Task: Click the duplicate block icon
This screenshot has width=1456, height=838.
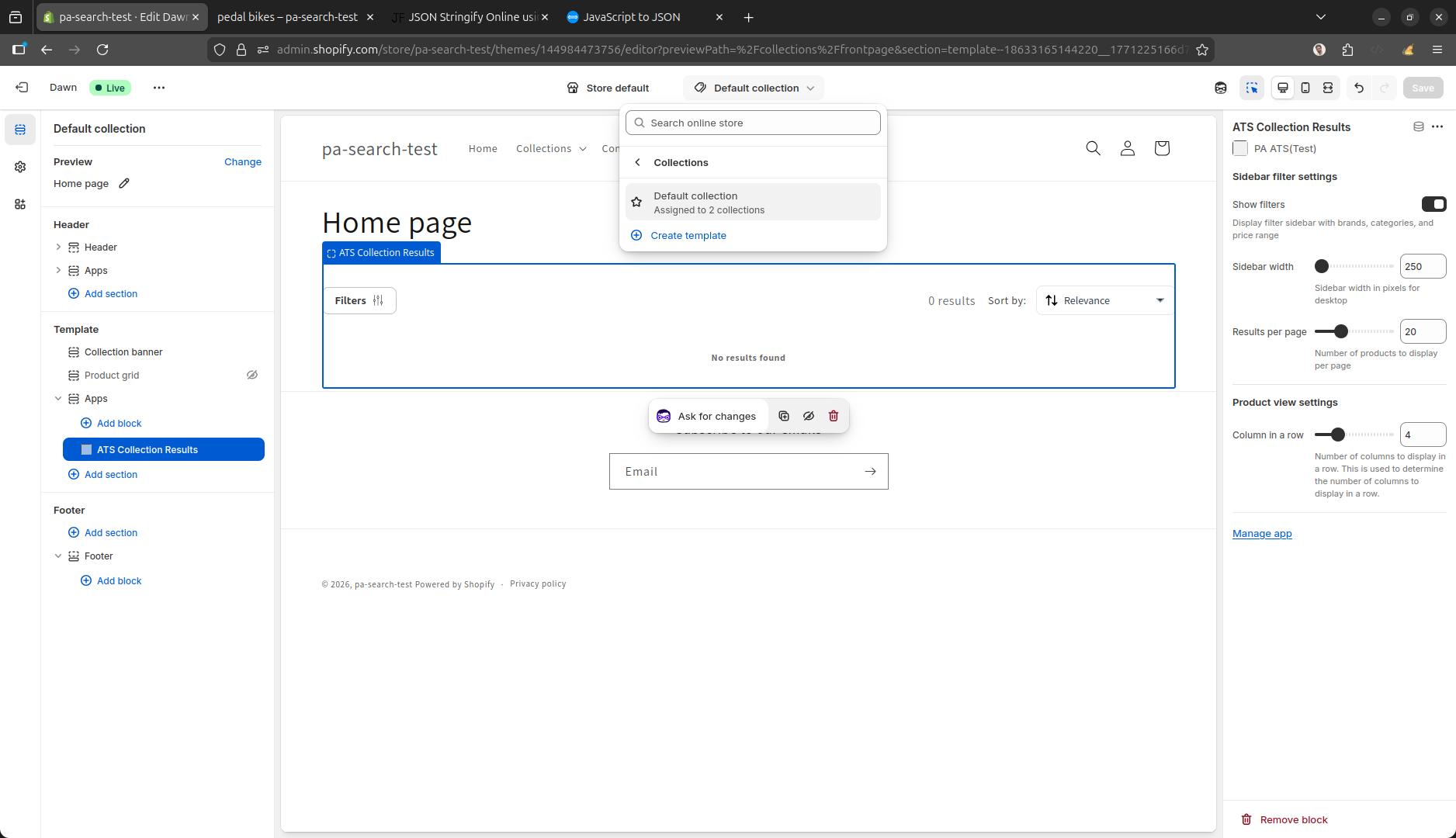Action: [x=784, y=416]
